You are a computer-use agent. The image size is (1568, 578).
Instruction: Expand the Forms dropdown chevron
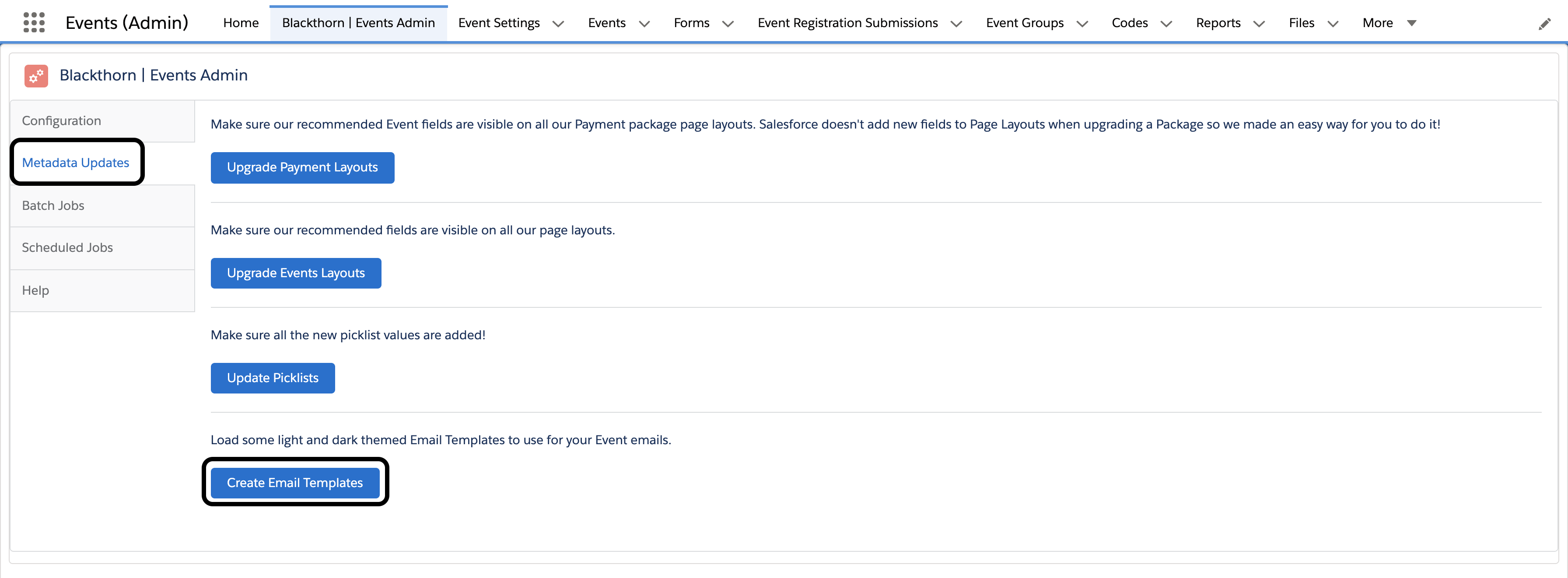728,24
